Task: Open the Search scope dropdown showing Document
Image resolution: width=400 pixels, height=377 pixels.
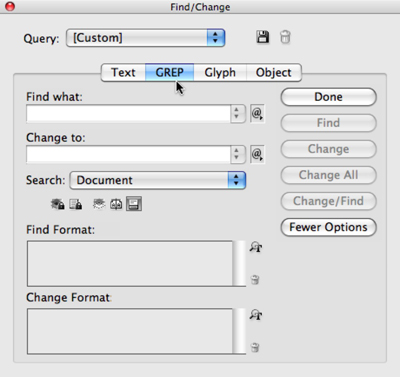Action: [158, 180]
